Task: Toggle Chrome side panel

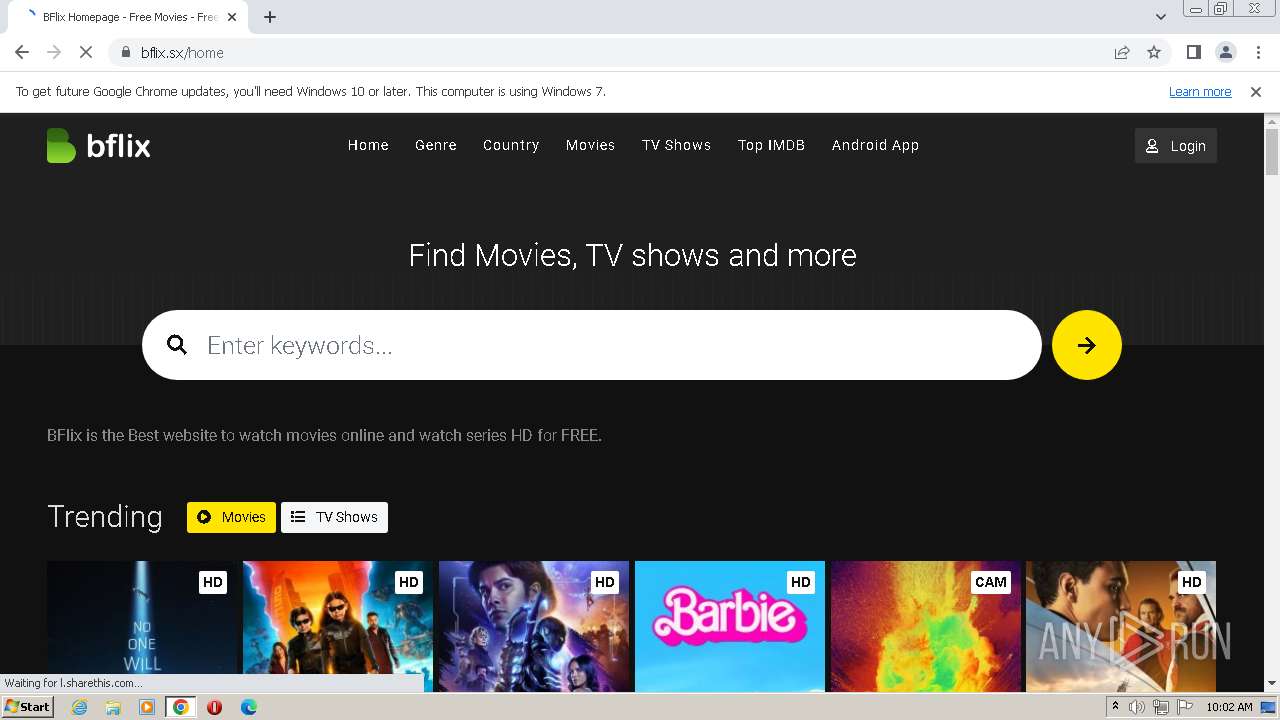Action: click(1194, 53)
